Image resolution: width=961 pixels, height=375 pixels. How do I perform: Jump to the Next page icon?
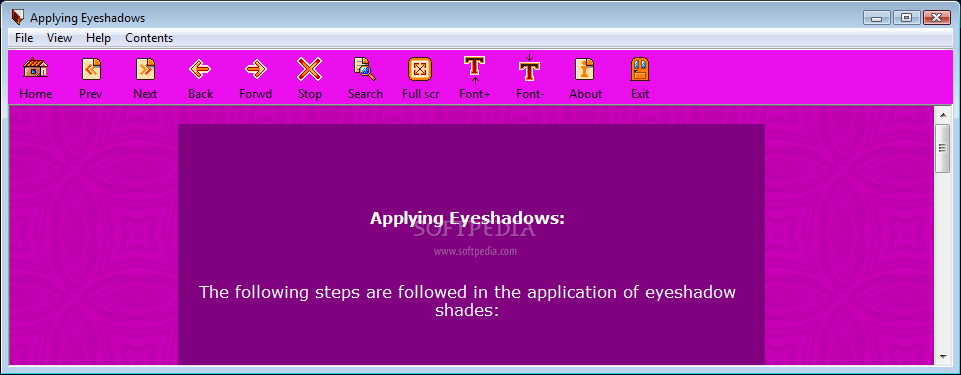pos(145,69)
